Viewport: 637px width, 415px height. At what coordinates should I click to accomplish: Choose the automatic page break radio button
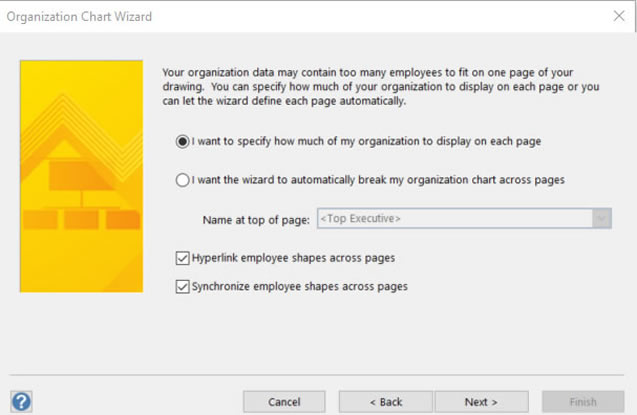point(182,179)
